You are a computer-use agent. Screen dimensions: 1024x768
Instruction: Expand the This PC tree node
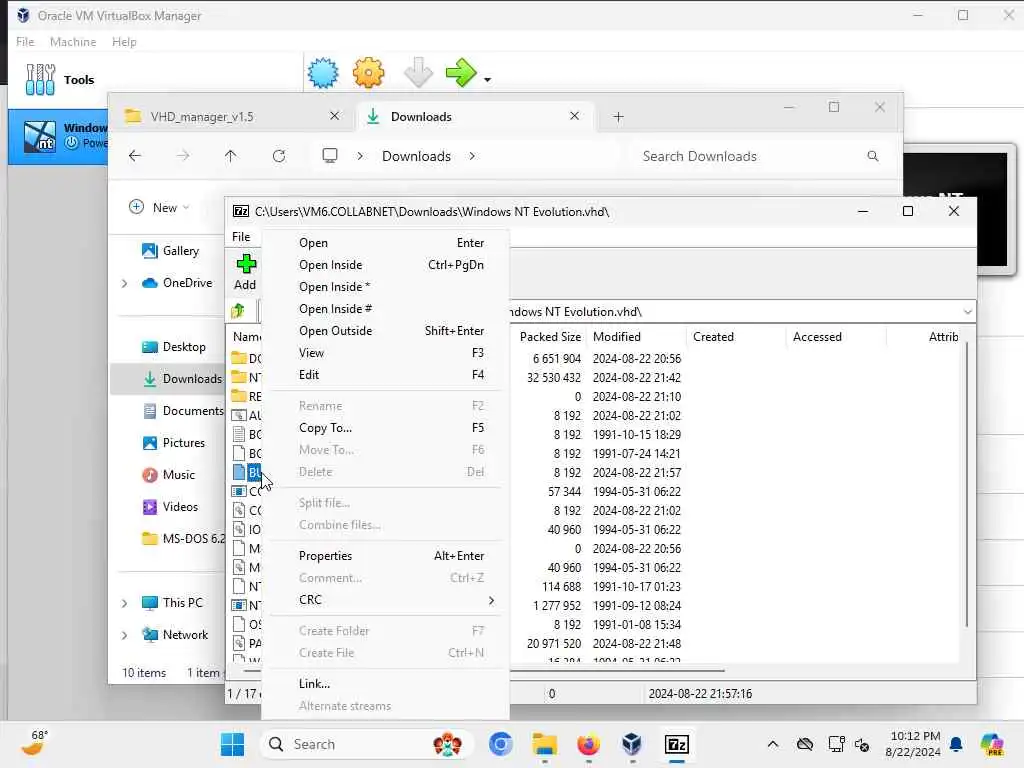tap(124, 603)
